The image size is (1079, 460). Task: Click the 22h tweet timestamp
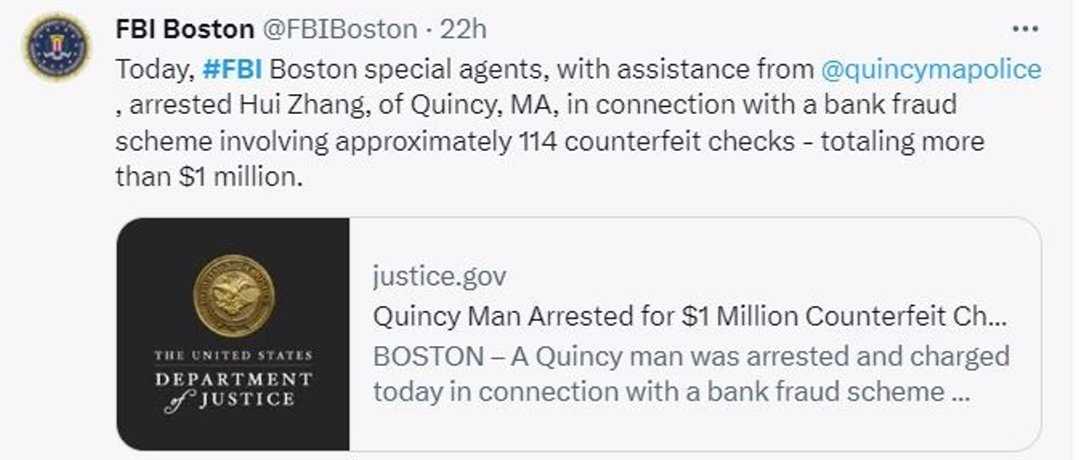[463, 29]
